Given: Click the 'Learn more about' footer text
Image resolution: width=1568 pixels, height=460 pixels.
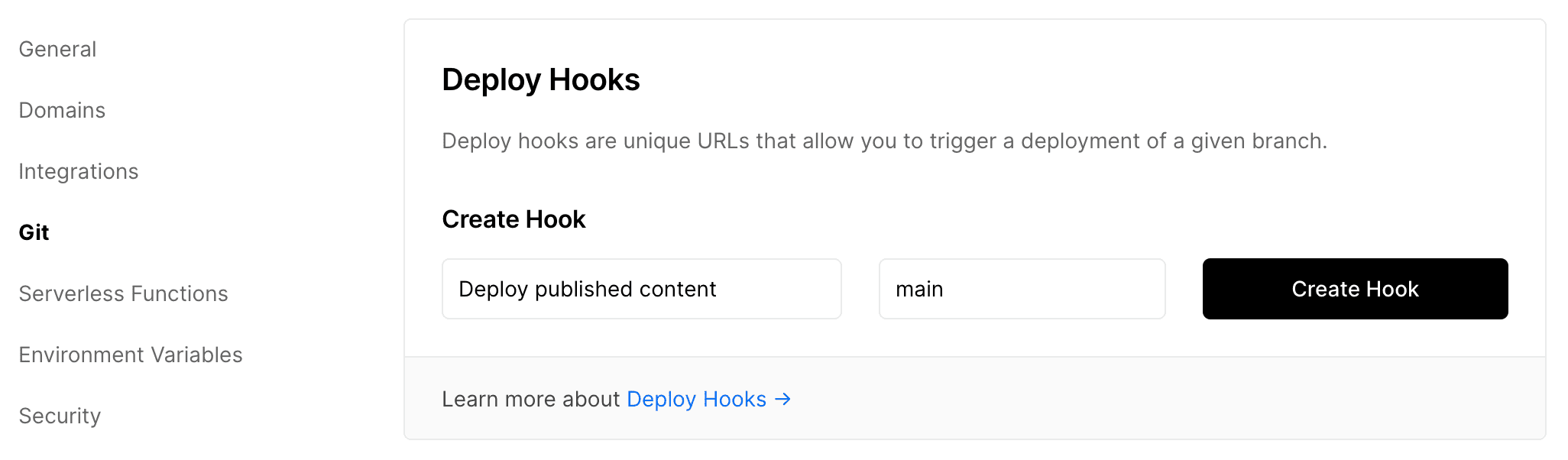Looking at the screenshot, I should (530, 399).
